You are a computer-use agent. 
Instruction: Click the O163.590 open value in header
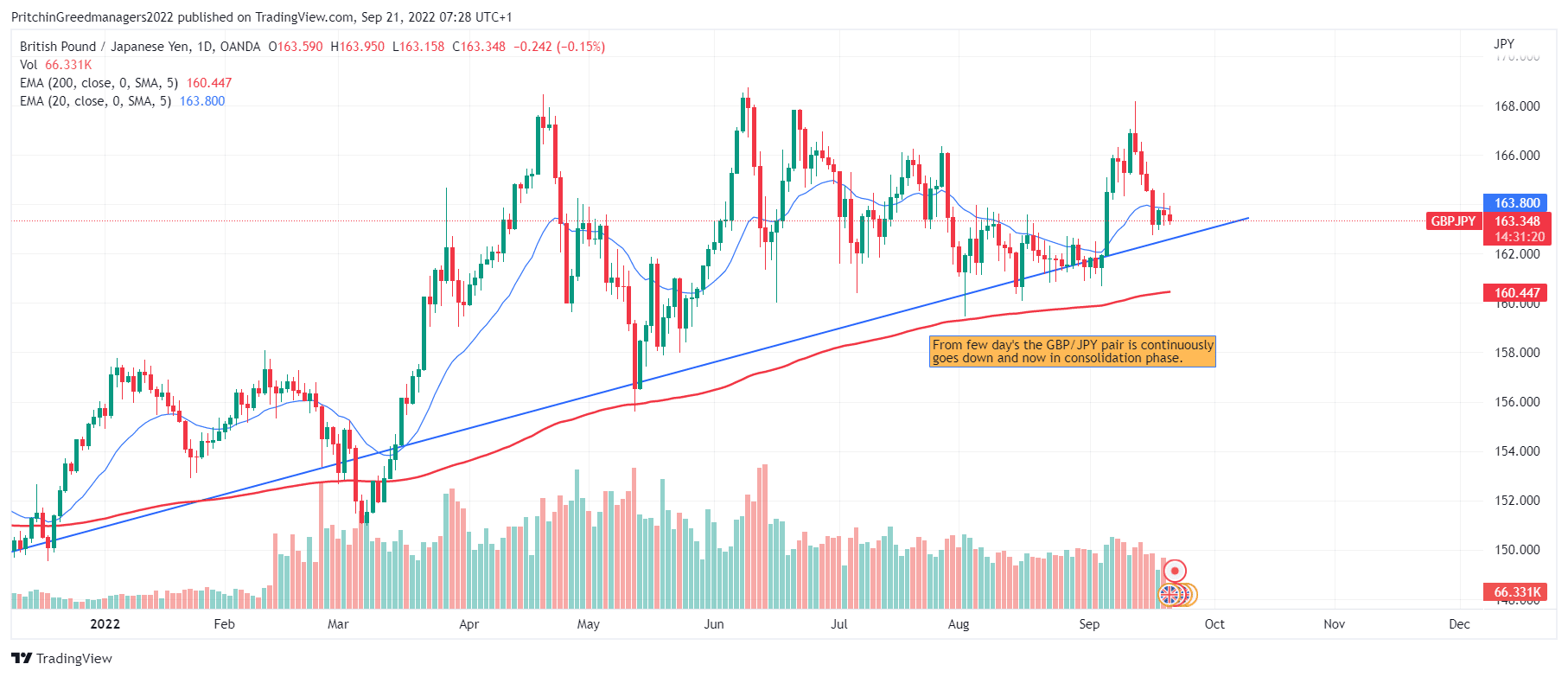296,47
